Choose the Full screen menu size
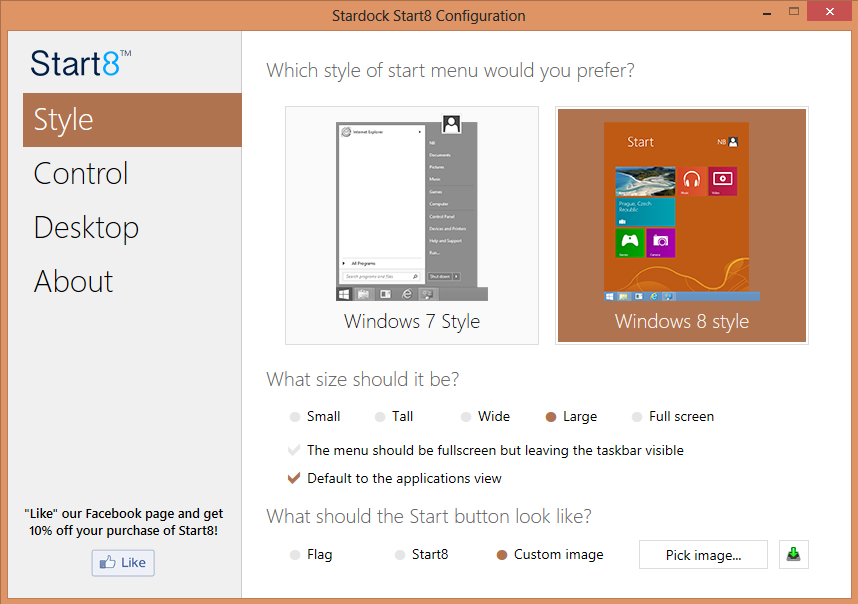The height and width of the screenshot is (604, 858). (637, 416)
